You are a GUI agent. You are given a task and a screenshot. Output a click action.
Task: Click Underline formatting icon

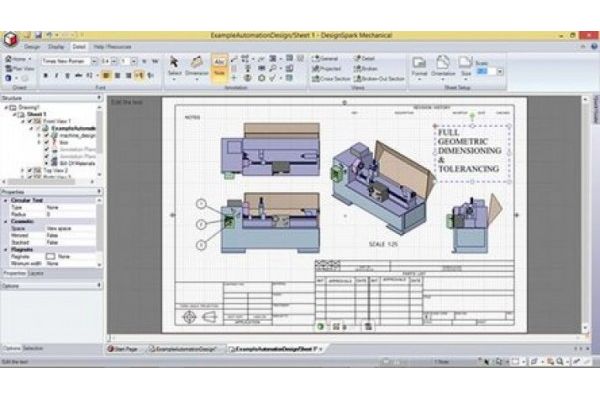coord(67,75)
